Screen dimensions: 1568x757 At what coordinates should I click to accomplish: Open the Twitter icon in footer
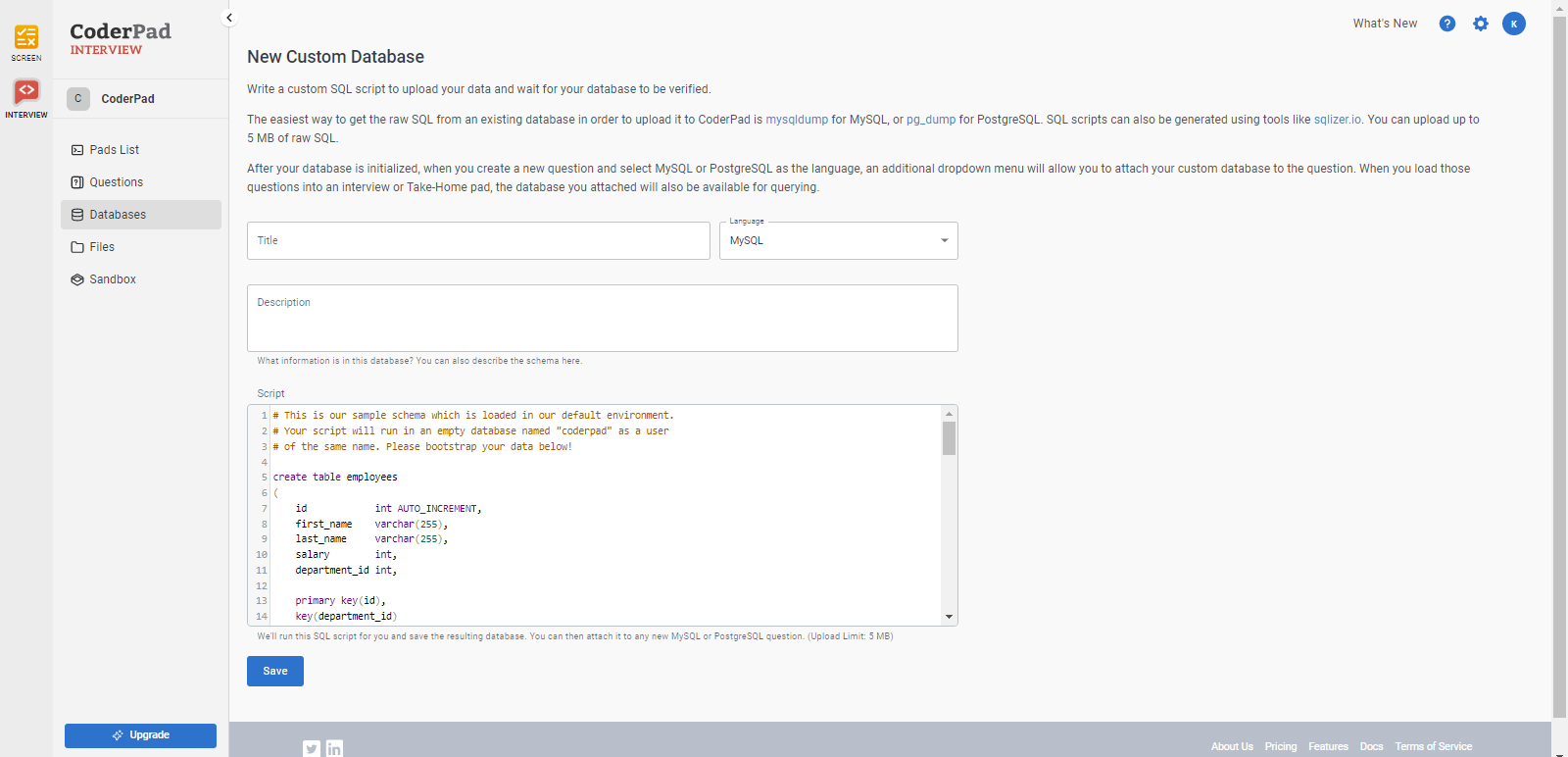[x=311, y=748]
